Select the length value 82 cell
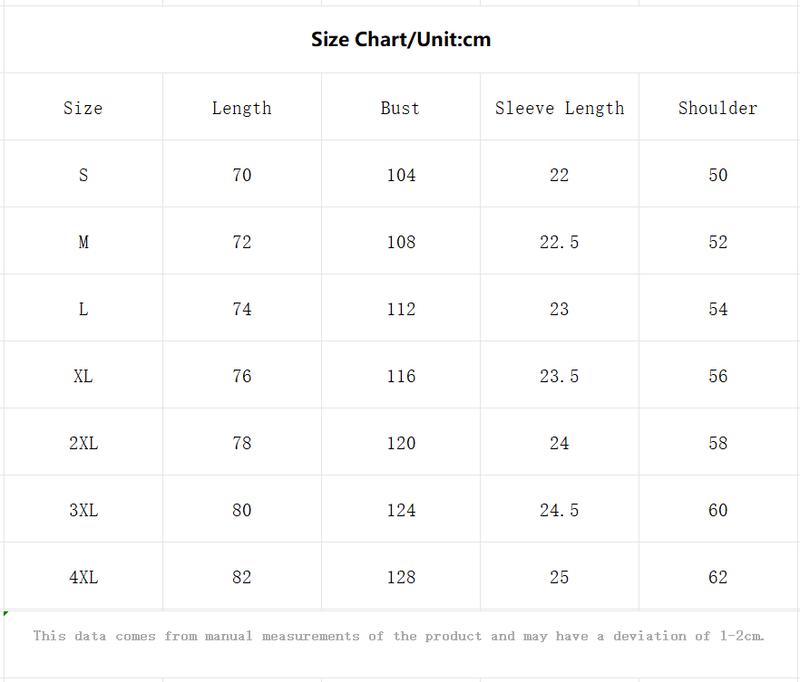 pyautogui.click(x=242, y=576)
